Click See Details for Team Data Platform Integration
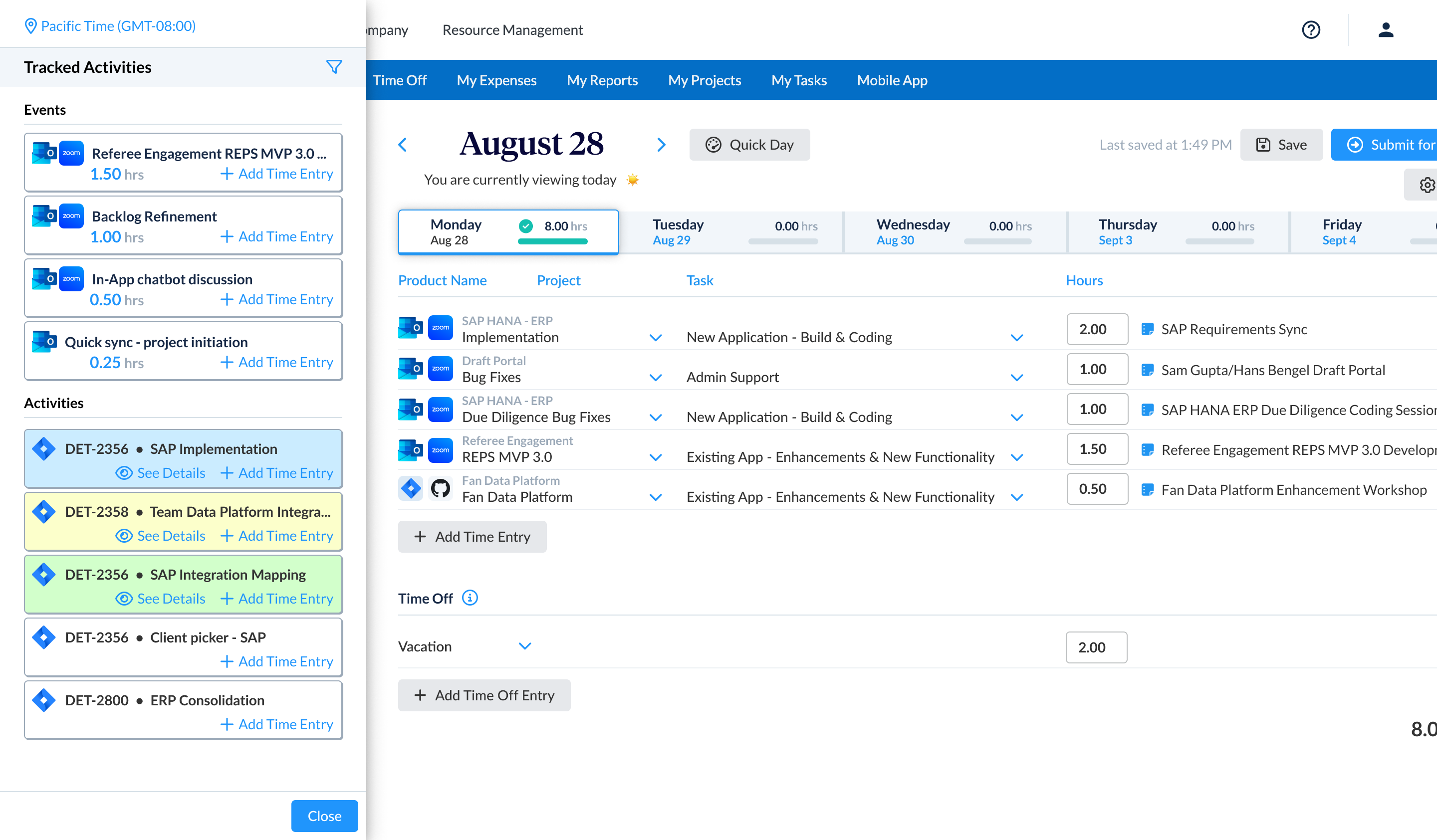Viewport: 1437px width, 840px height. 160,536
